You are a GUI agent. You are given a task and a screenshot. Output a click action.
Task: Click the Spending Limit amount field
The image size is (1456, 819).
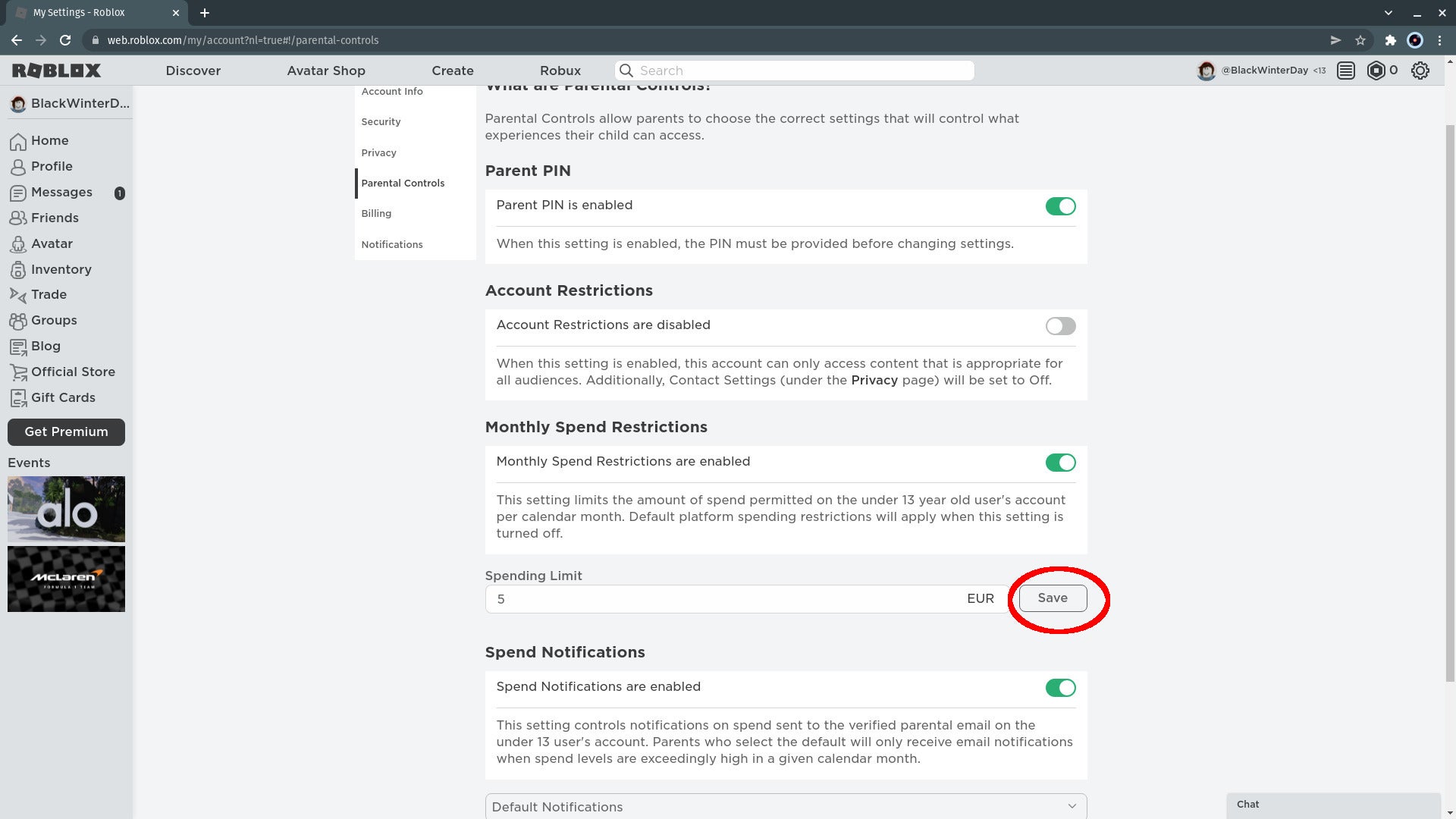[x=747, y=599]
